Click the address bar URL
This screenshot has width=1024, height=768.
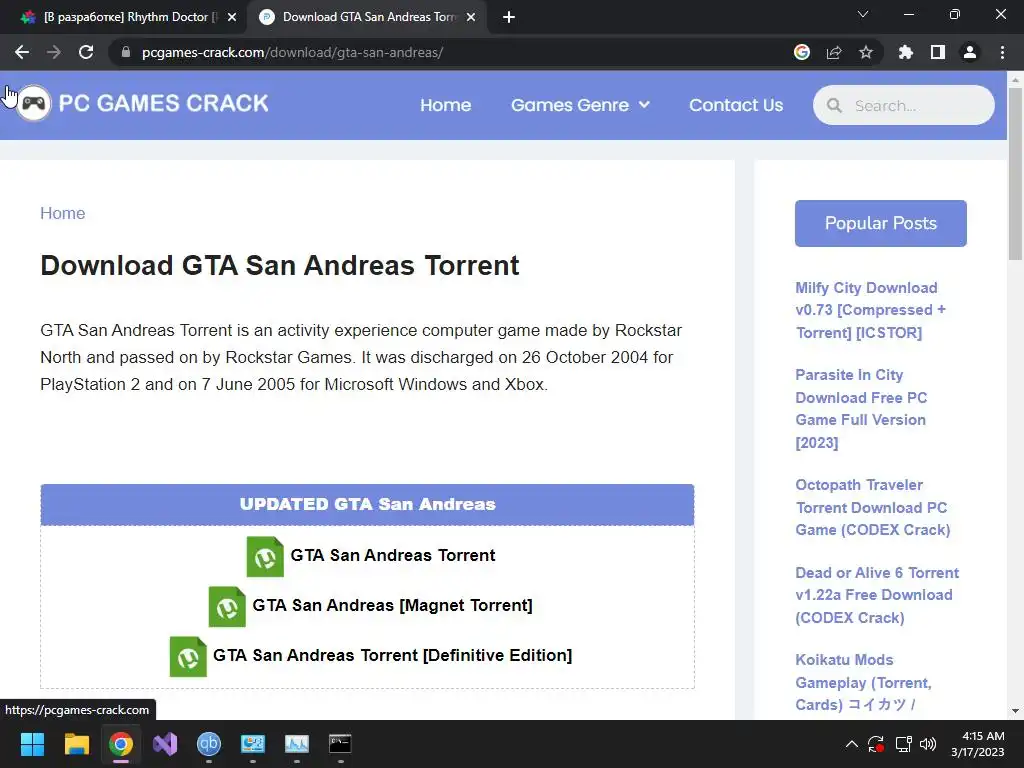click(x=292, y=52)
